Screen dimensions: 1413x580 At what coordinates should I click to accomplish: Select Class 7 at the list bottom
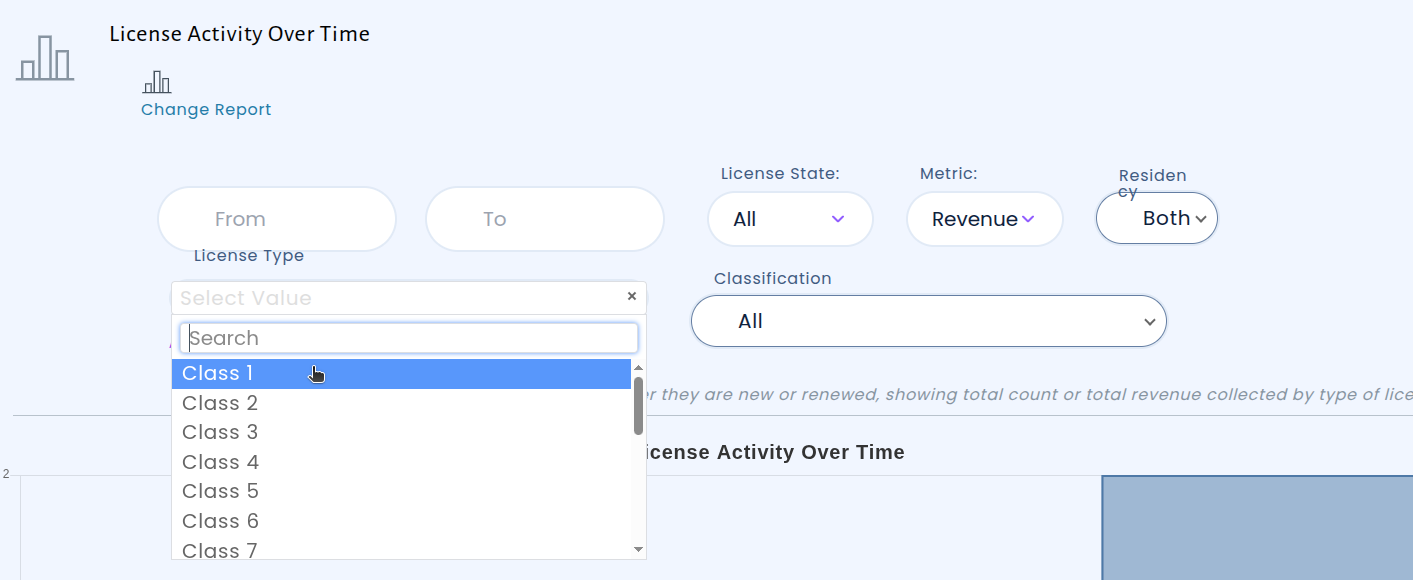(401, 549)
